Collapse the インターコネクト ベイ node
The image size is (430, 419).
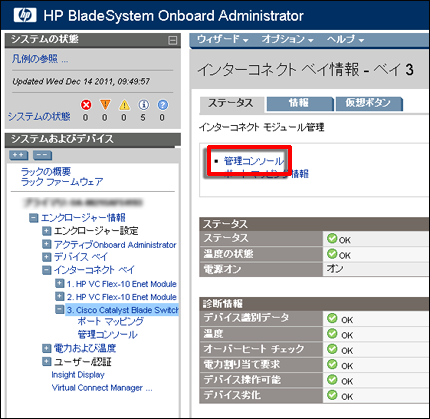pos(47,270)
